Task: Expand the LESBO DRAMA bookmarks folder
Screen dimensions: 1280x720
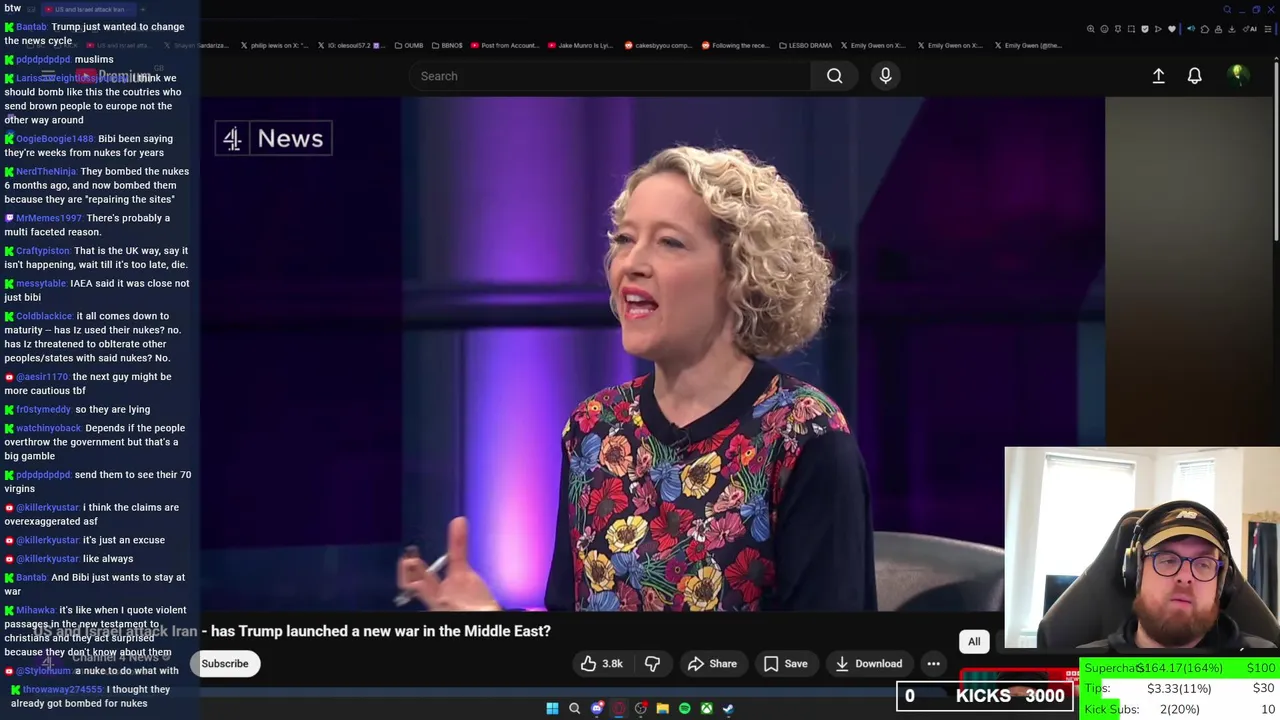Action: [x=805, y=45]
